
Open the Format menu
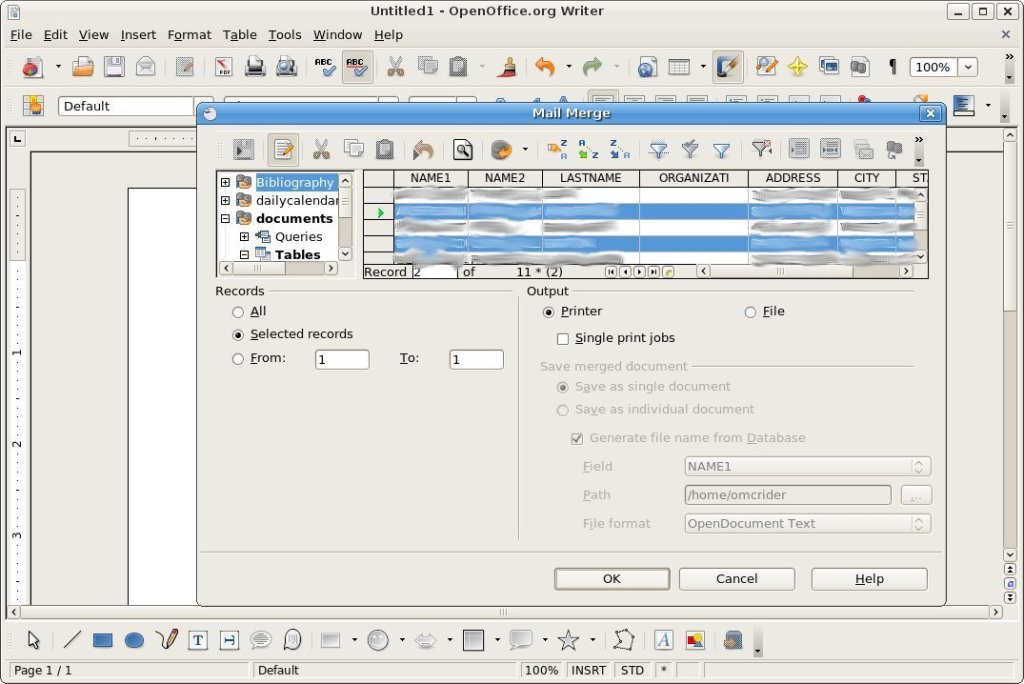pyautogui.click(x=189, y=35)
